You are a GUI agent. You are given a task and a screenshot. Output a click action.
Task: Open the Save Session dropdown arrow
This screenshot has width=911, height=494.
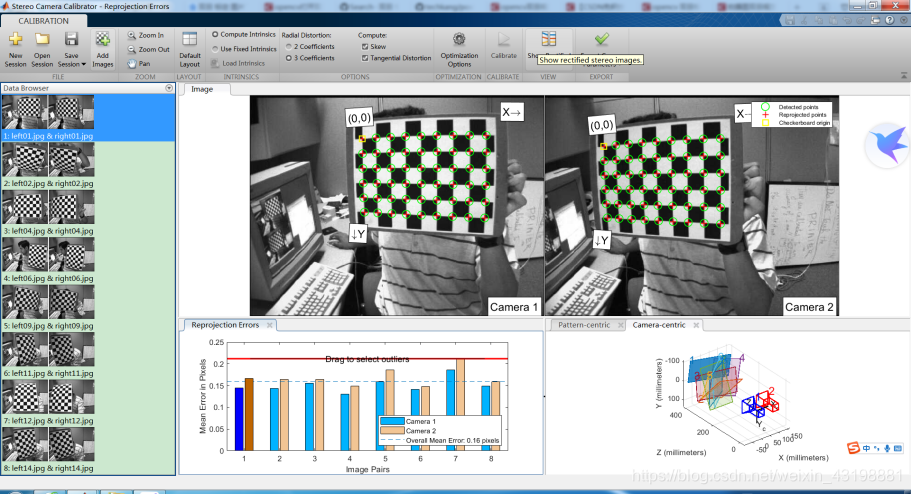pos(84,65)
